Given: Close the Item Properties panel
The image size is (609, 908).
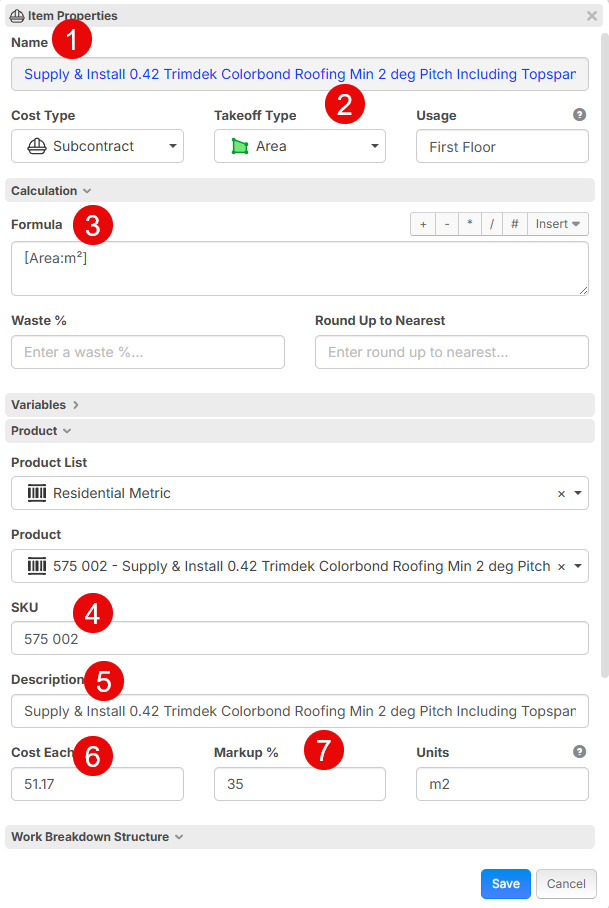Looking at the screenshot, I should (x=591, y=16).
